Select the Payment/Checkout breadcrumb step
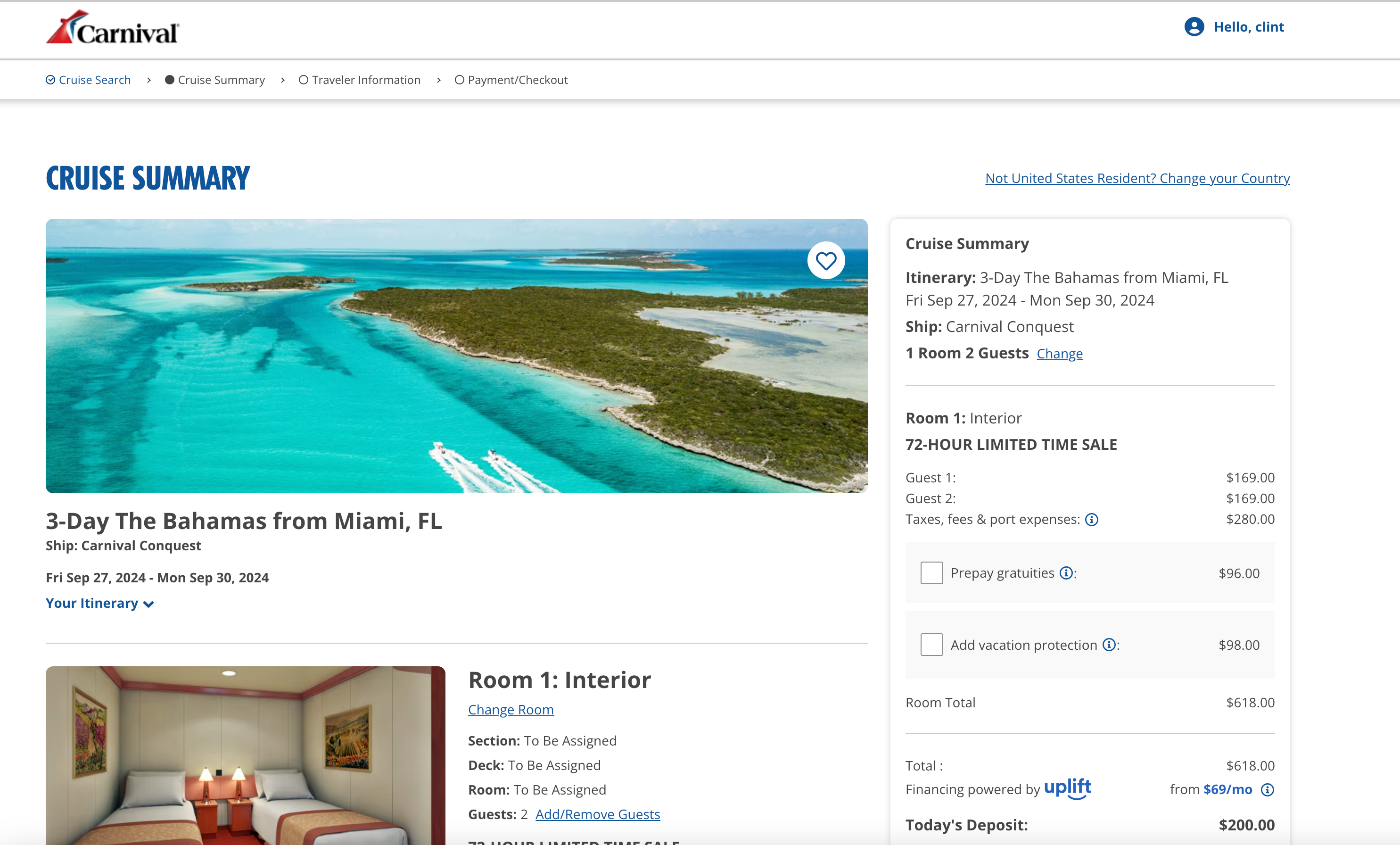 click(511, 80)
